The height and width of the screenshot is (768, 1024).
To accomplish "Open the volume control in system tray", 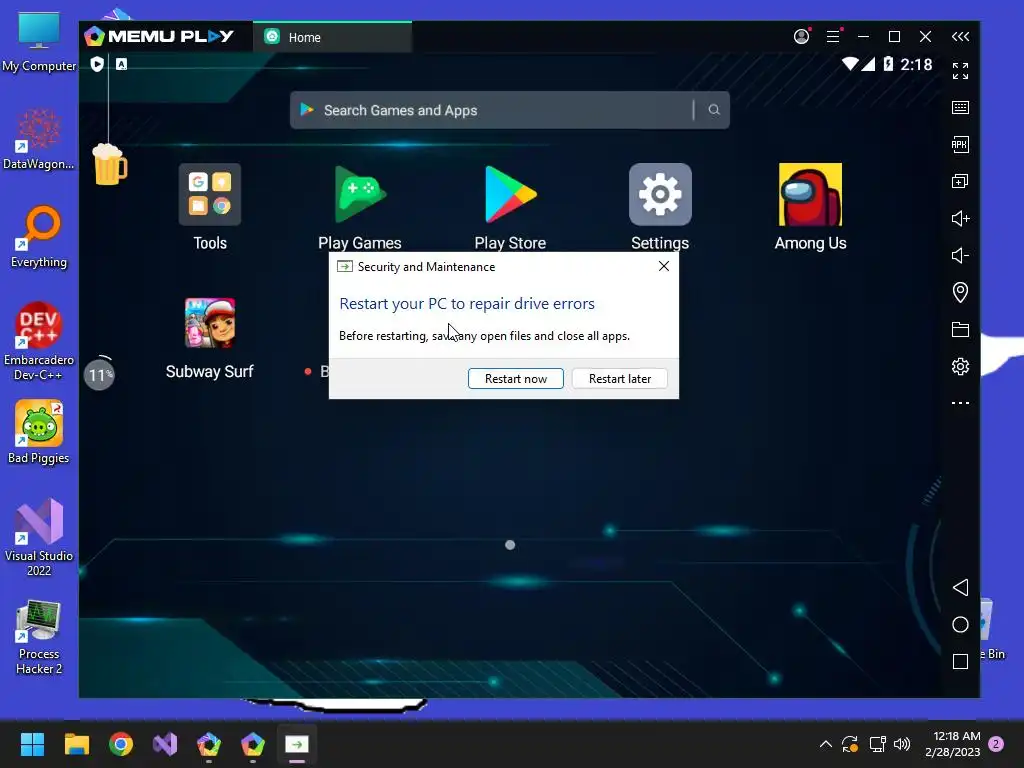I will 902,744.
